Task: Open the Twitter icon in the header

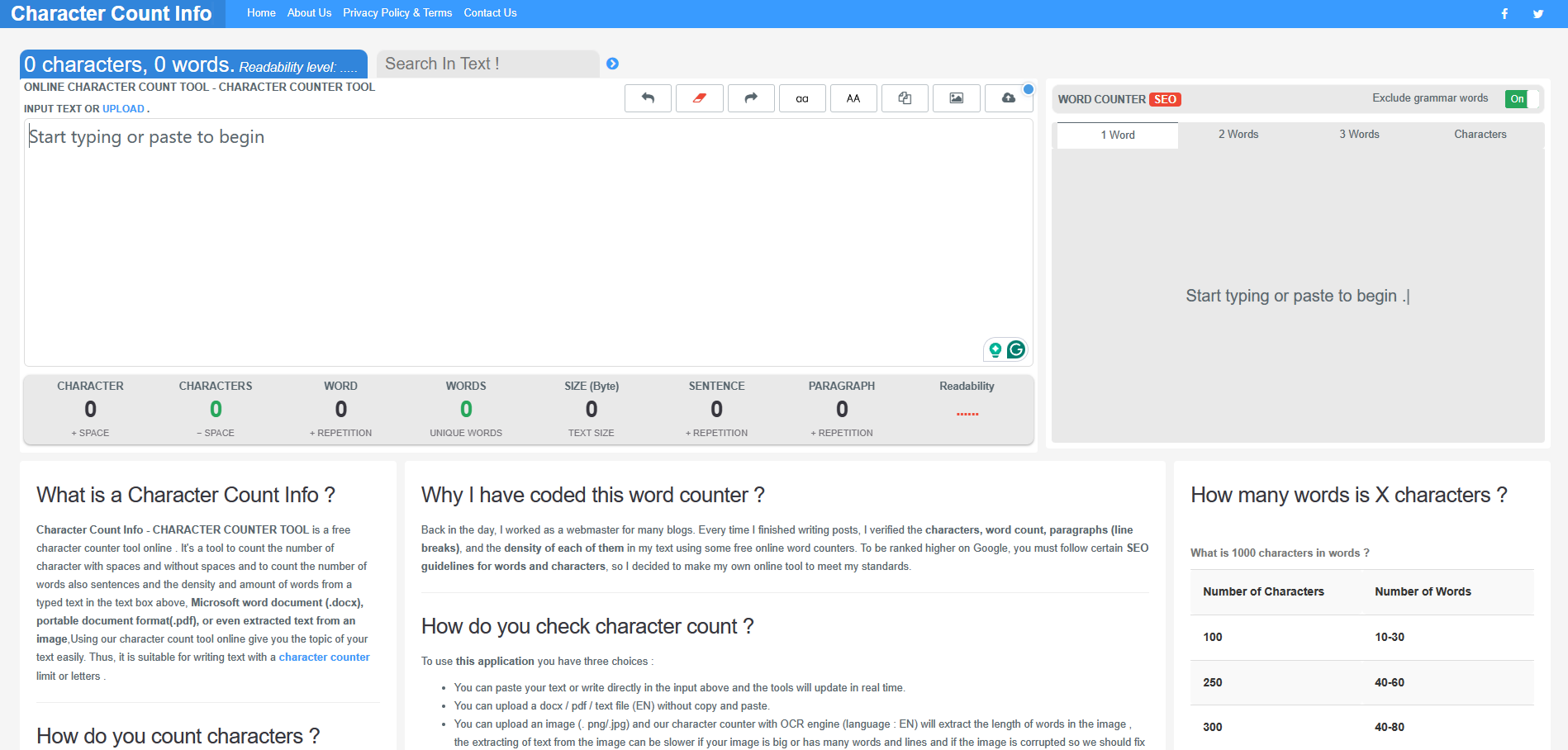Action: [x=1537, y=13]
